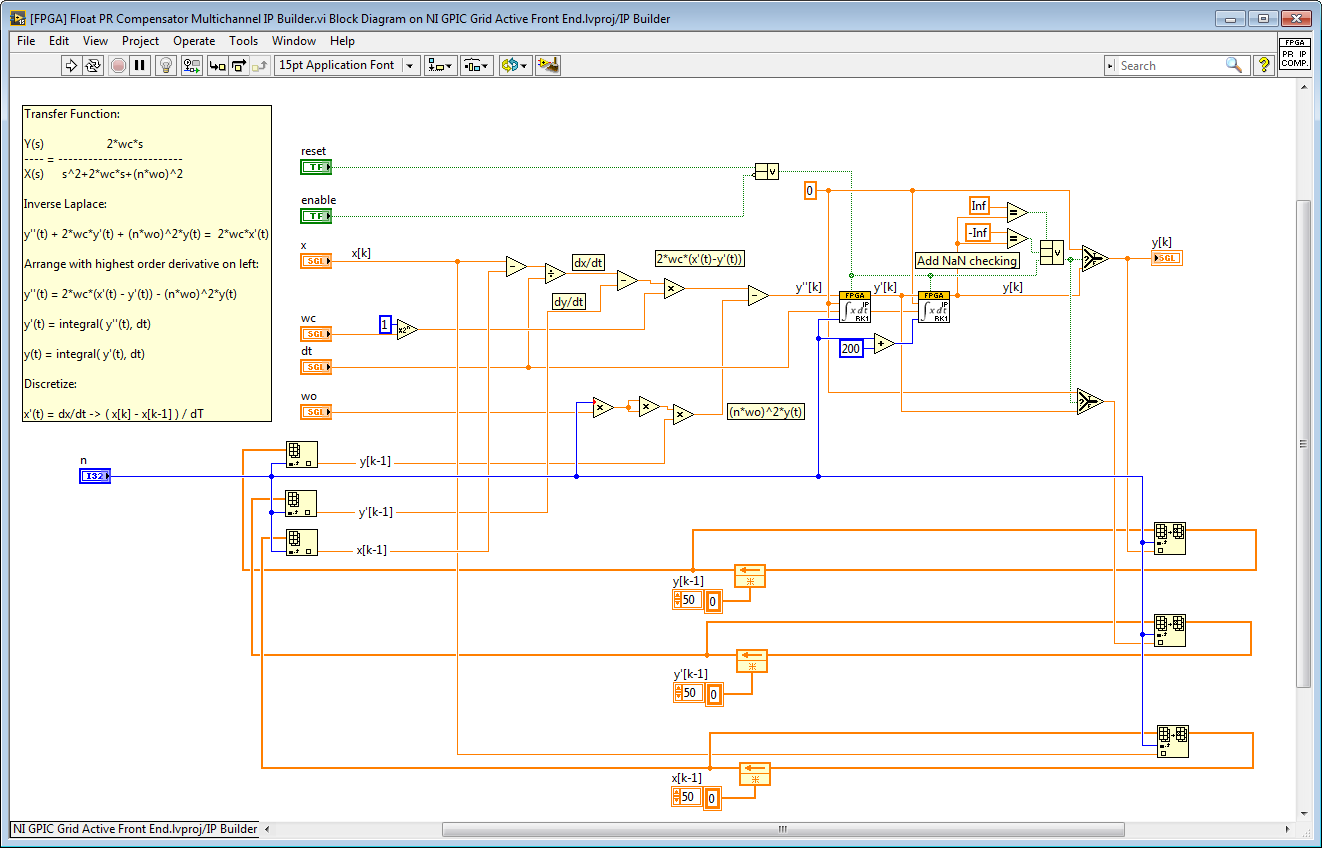Image resolution: width=1322 pixels, height=848 pixels.
Task: Click the (n*wo)^2*y(t) label
Action: coord(766,411)
